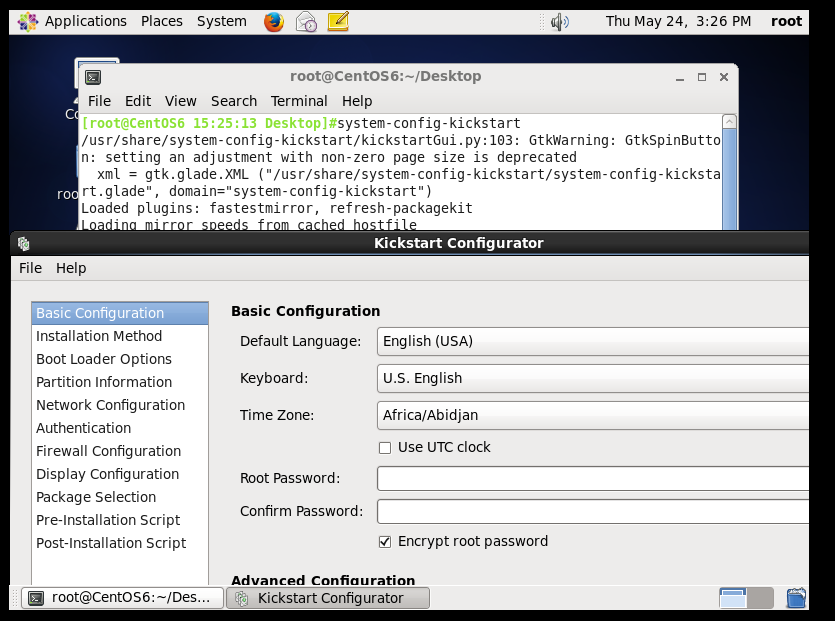Screen dimensions: 835x621
Task: Select Post-Installation Script section
Action: tap(120, 543)
